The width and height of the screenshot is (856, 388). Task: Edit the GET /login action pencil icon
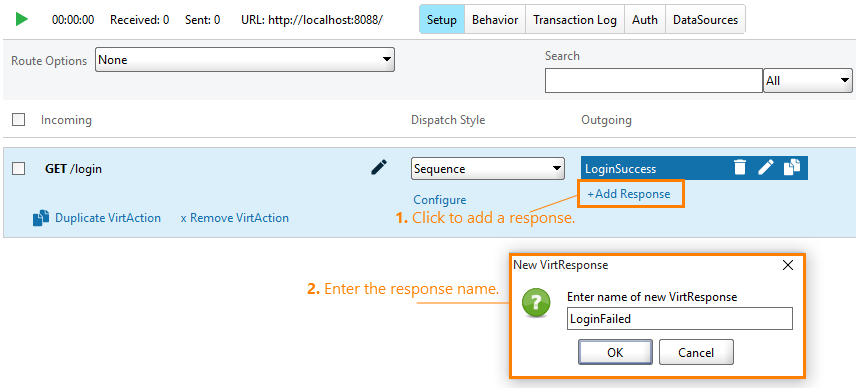379,168
